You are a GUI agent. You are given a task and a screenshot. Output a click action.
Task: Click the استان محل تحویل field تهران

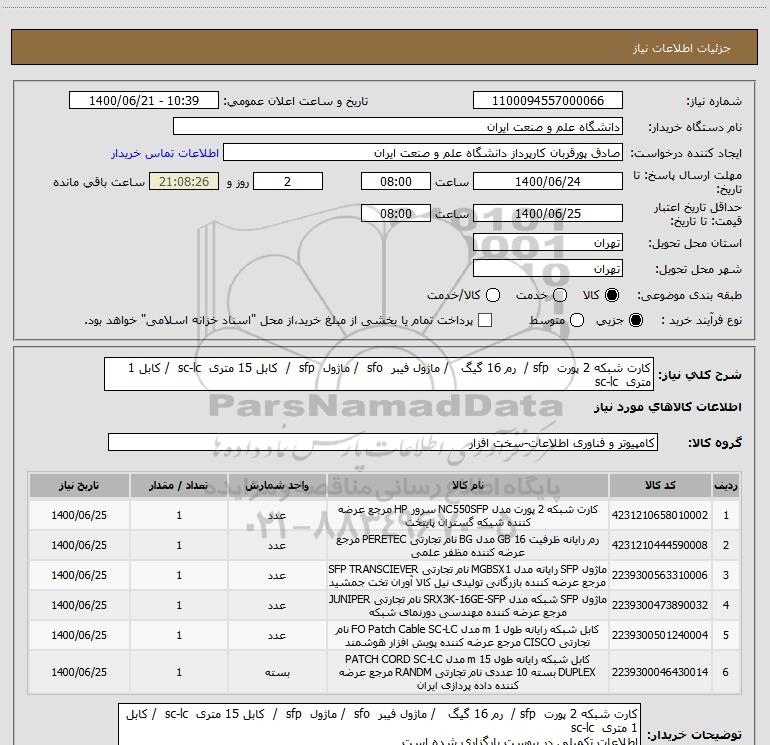click(548, 243)
